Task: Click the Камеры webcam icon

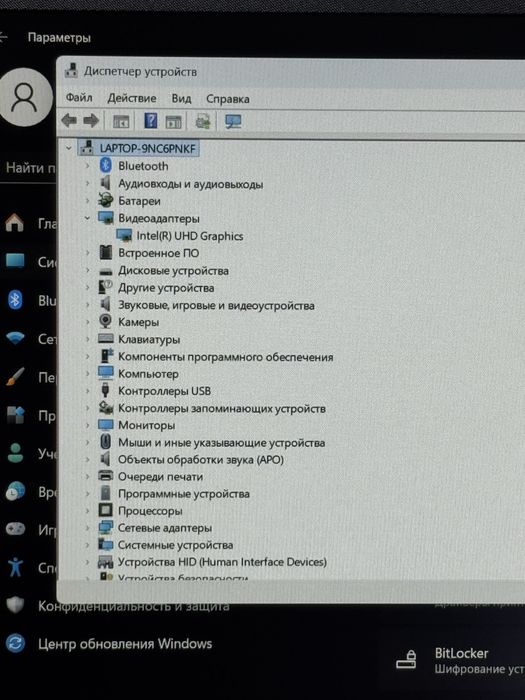Action: point(105,321)
